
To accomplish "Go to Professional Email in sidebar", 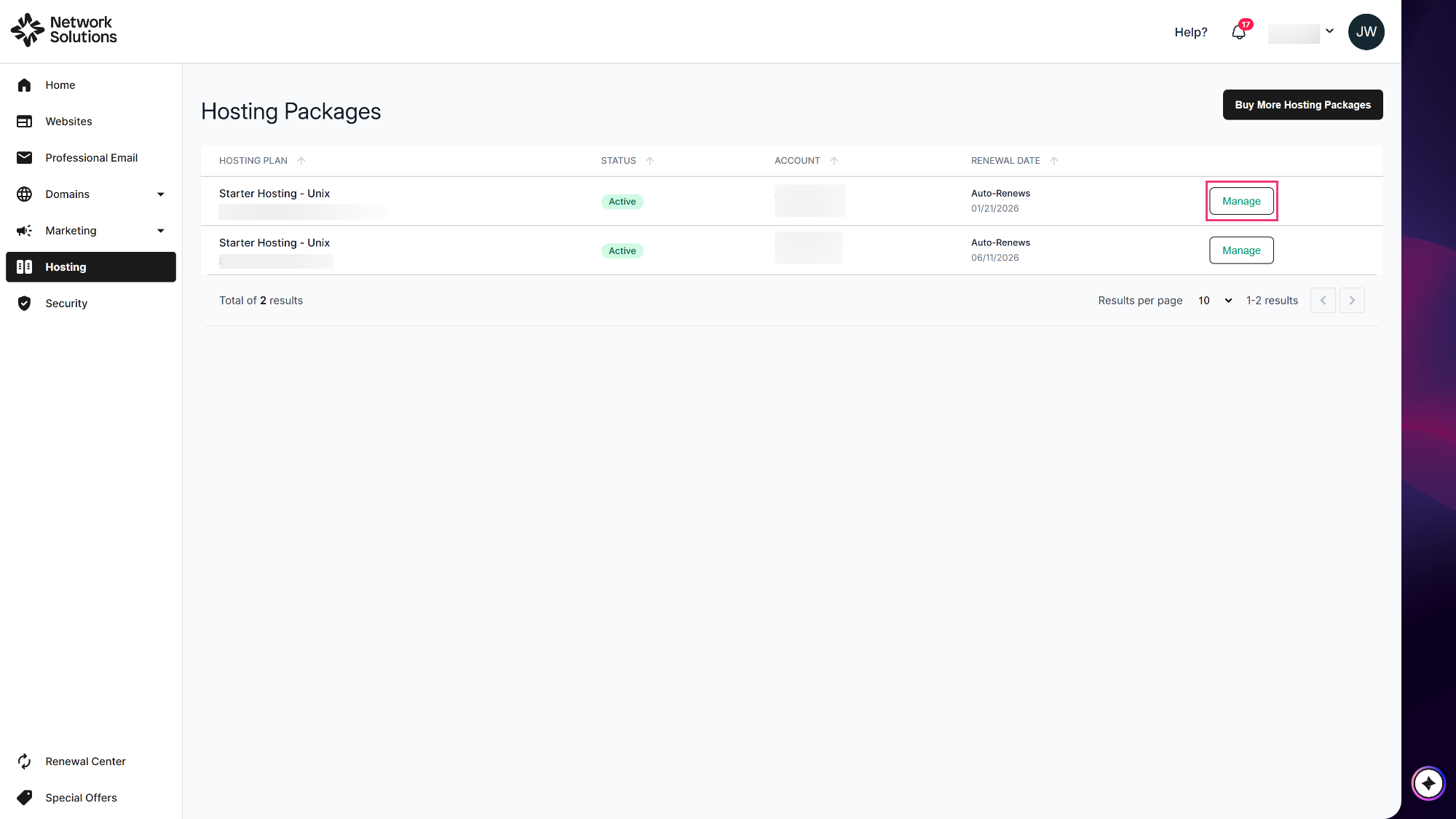I will [91, 158].
